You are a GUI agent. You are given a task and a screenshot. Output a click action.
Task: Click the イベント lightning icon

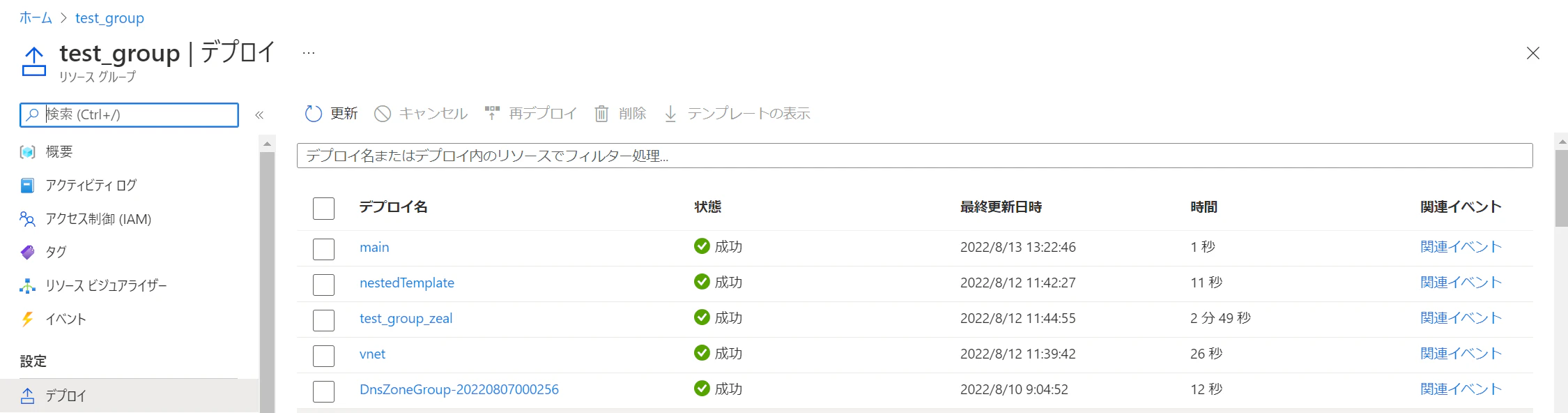(x=27, y=319)
